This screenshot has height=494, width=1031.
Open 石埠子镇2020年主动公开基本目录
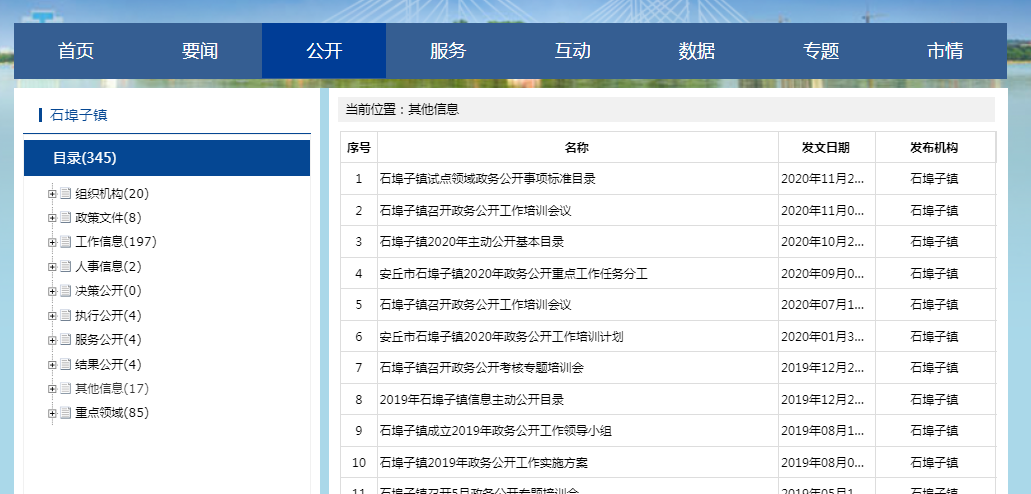472,241
